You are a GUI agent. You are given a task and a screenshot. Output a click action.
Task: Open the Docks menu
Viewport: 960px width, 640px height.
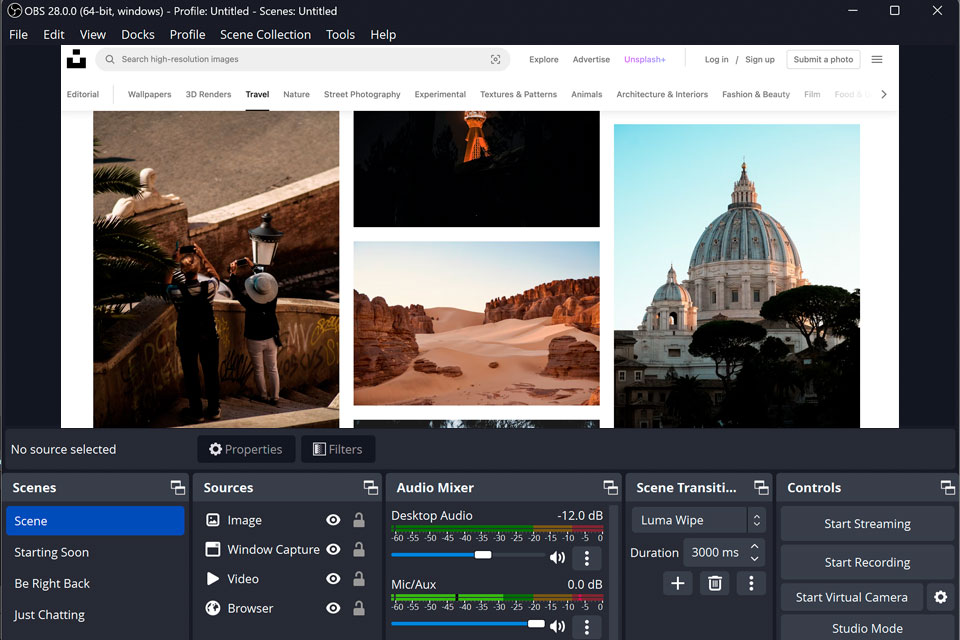(x=138, y=35)
